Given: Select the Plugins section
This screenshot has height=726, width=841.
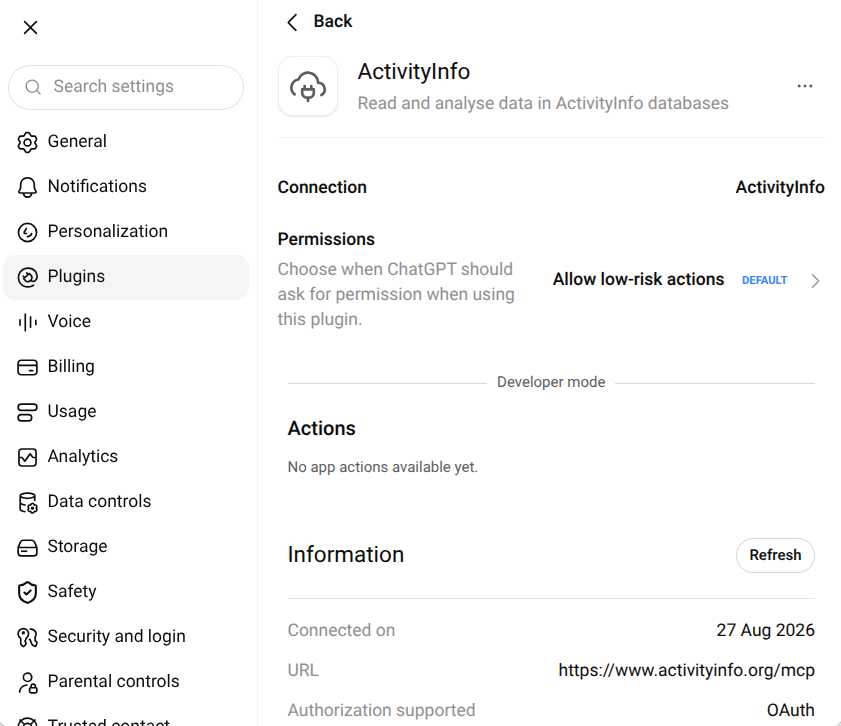Looking at the screenshot, I should [126, 277].
